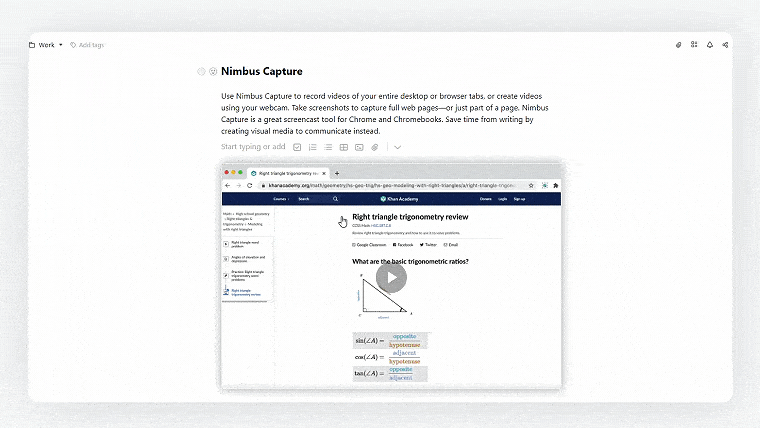
Task: Click Add tags label
Action: (91, 45)
